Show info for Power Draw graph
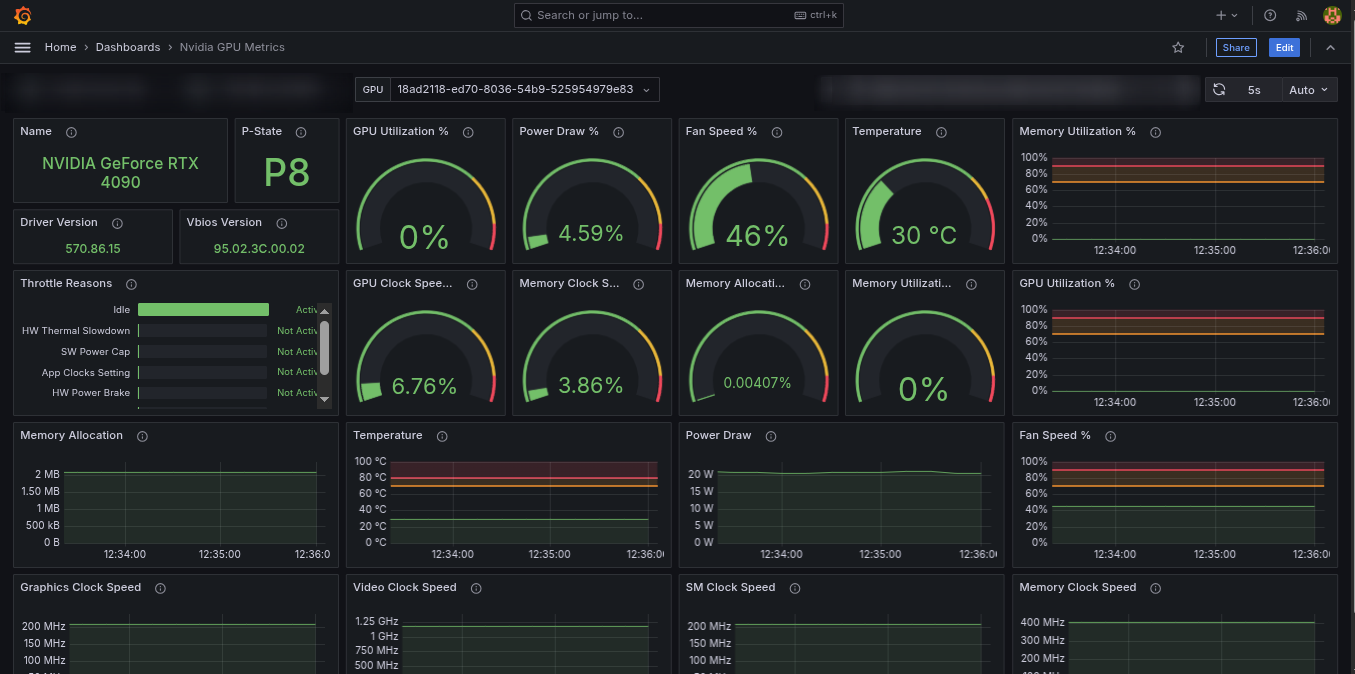Viewport: 1355px width, 674px height. point(770,436)
